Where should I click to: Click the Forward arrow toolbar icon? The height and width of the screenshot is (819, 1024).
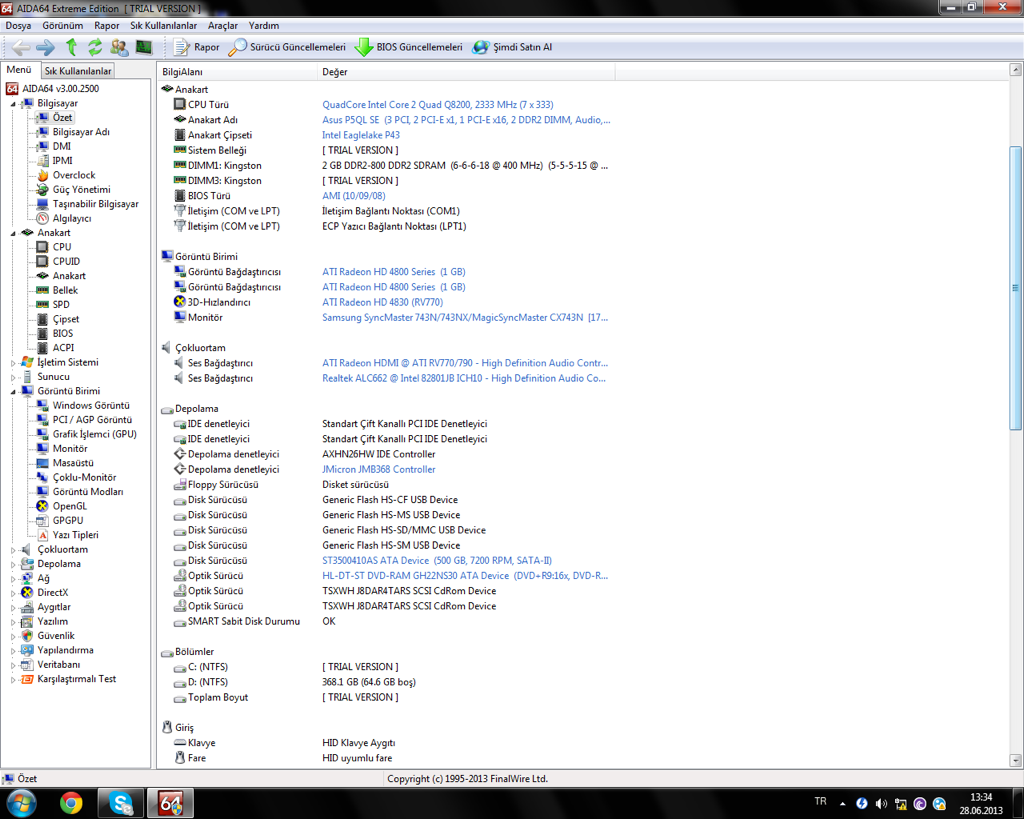pos(45,47)
